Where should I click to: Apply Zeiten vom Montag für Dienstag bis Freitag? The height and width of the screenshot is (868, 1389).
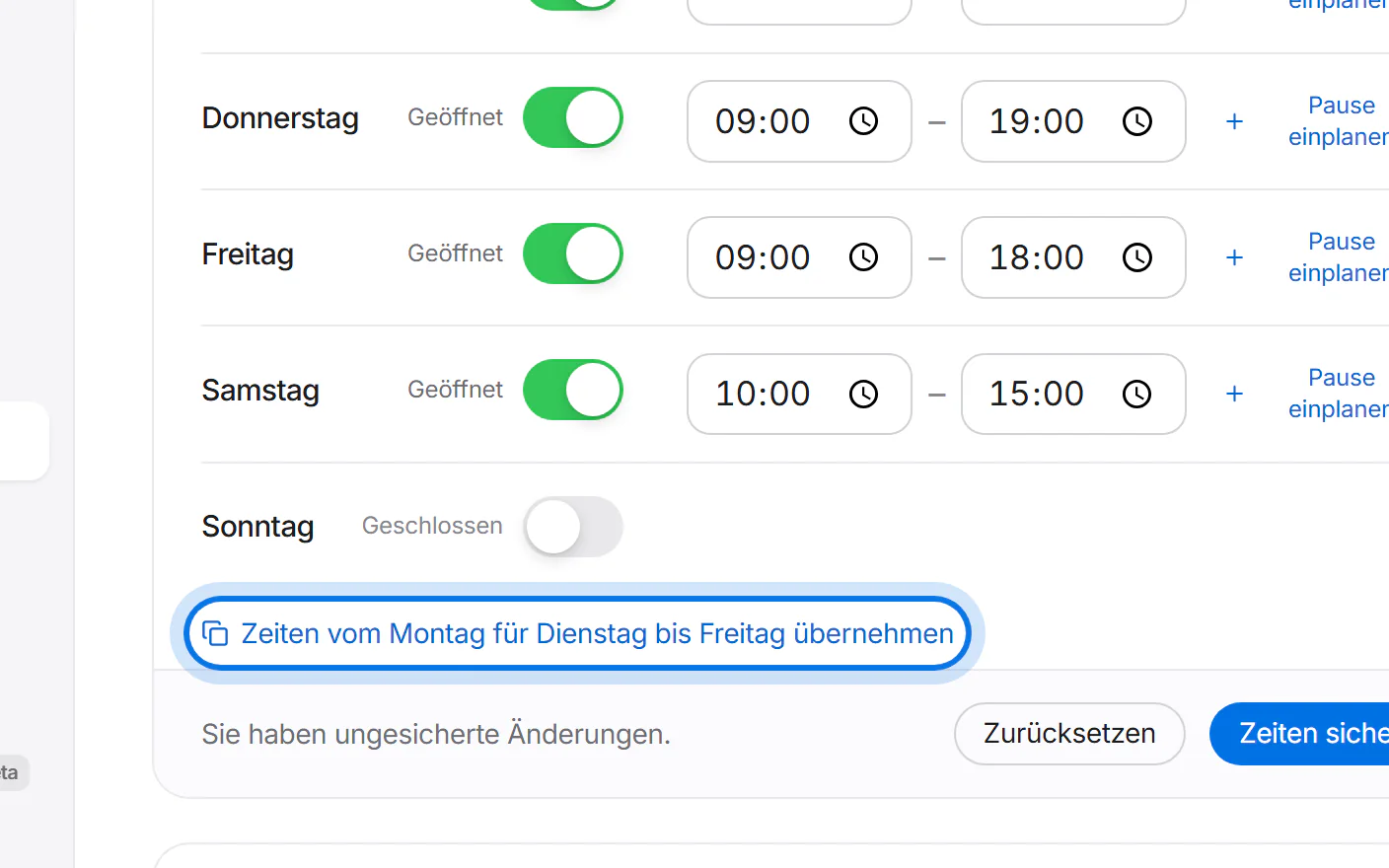click(x=578, y=633)
